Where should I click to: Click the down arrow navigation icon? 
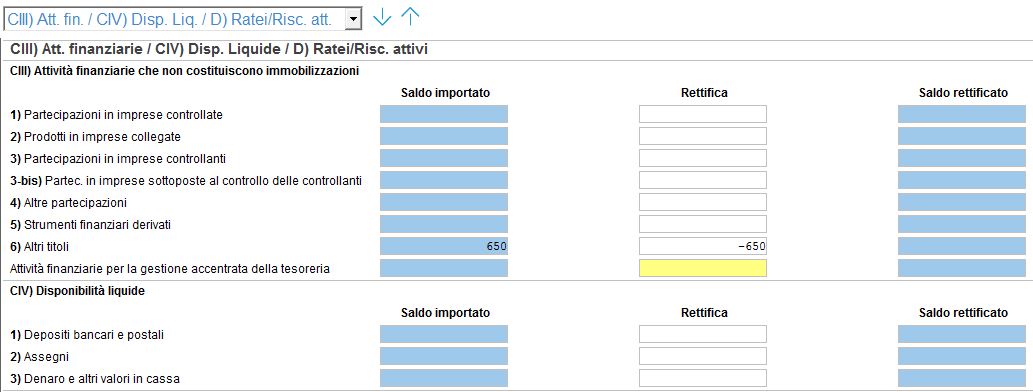382,18
